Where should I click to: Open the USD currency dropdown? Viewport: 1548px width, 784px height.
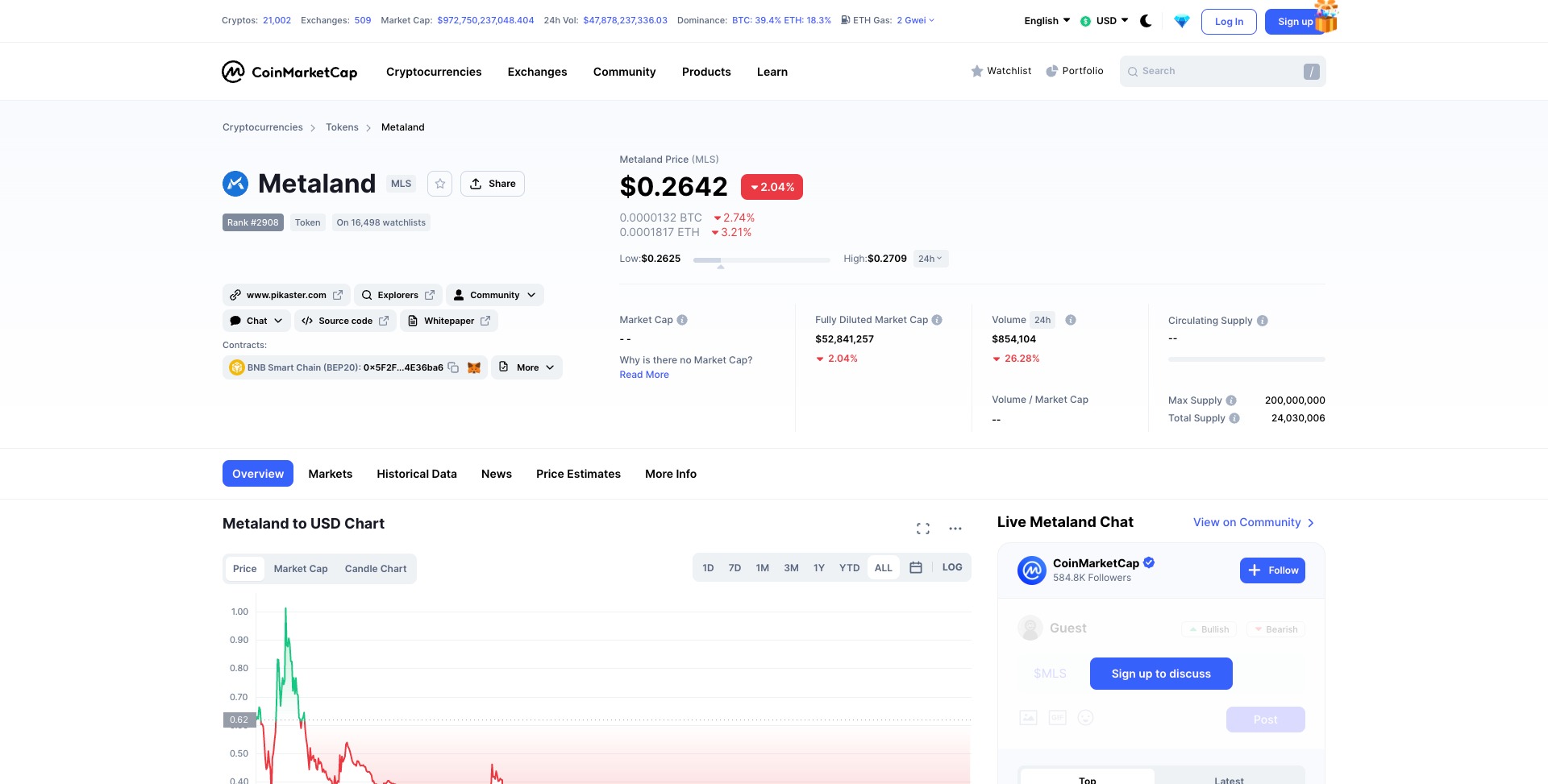1105,21
